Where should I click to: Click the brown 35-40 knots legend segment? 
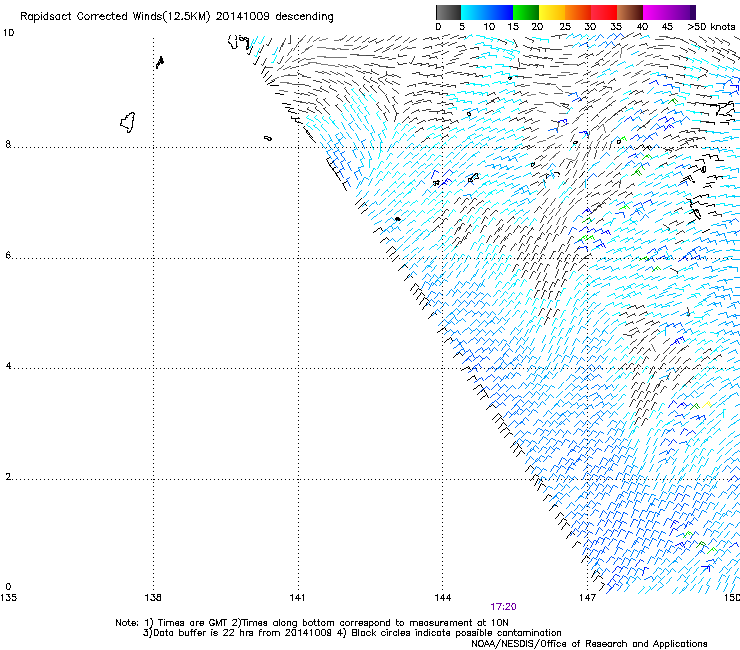[x=630, y=12]
